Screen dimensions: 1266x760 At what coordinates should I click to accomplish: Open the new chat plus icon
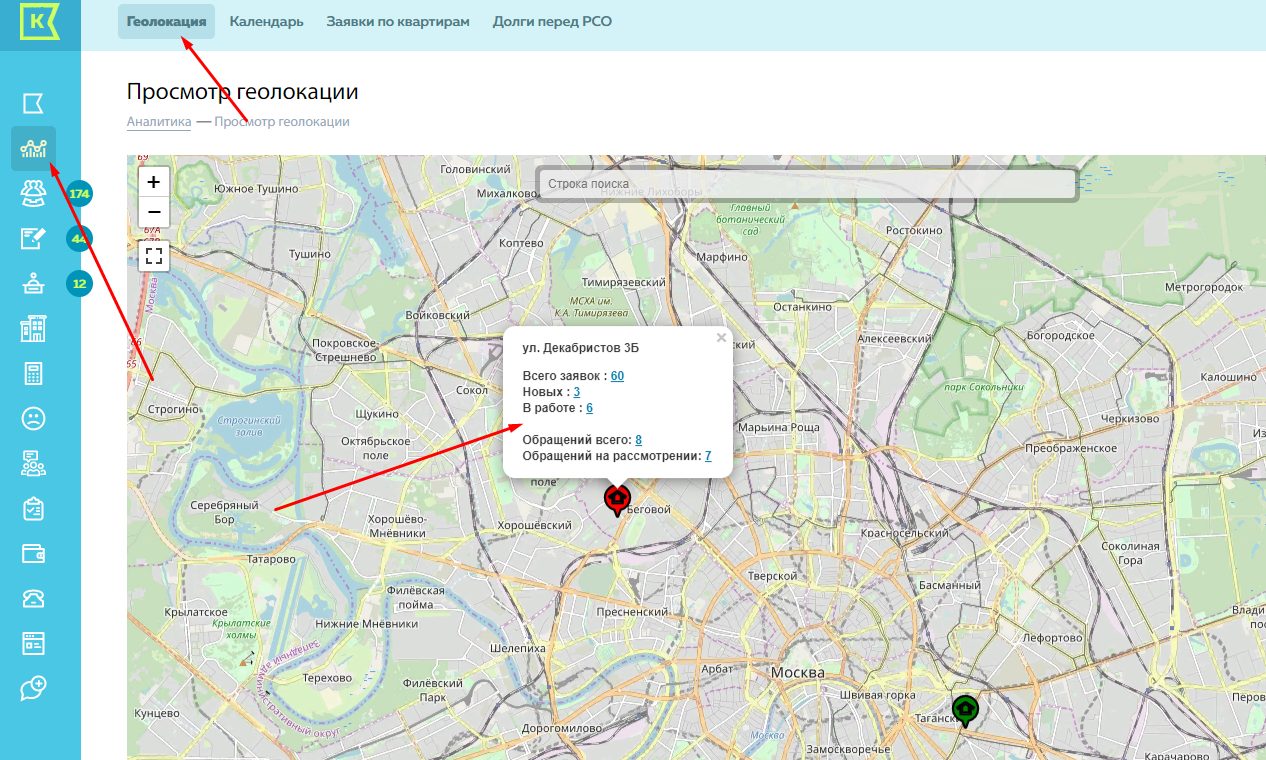(x=33, y=688)
